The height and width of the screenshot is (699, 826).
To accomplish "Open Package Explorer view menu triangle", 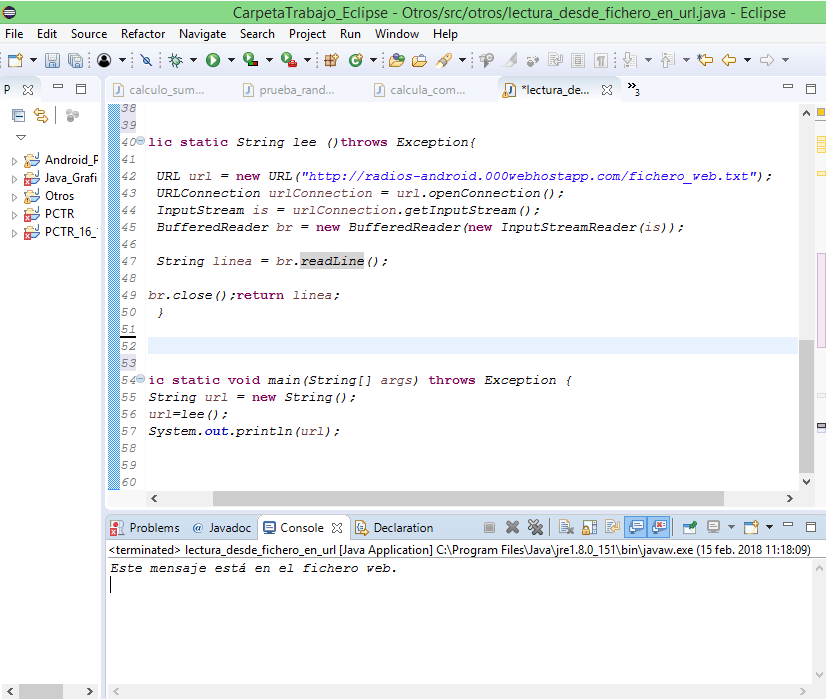I will (x=21, y=137).
